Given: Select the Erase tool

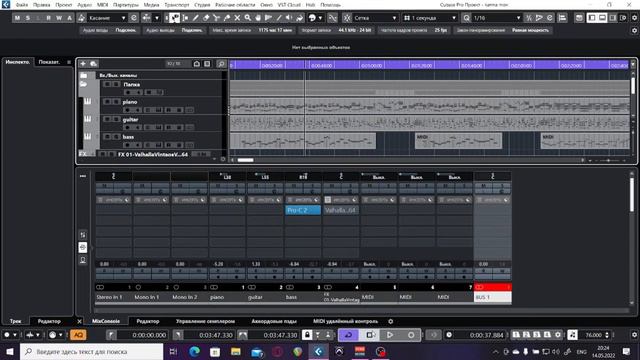Looking at the screenshot, I should 206,18.
